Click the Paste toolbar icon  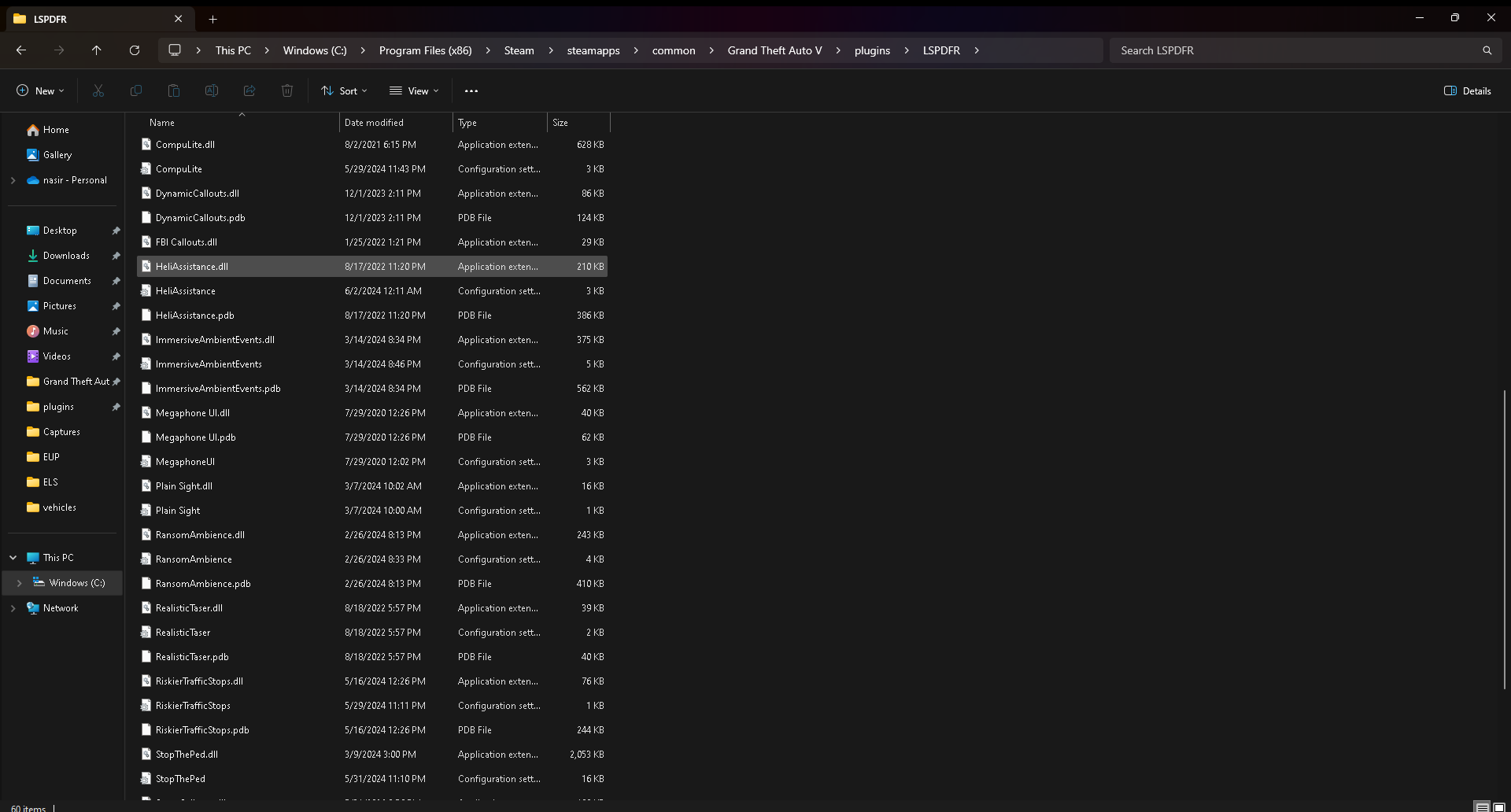[174, 91]
